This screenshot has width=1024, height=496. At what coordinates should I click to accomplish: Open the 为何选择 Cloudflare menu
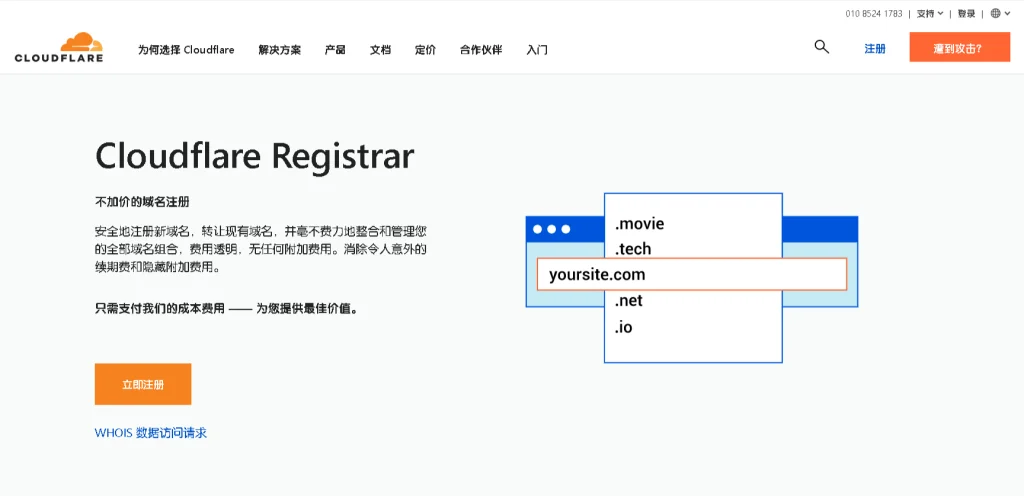tap(186, 49)
